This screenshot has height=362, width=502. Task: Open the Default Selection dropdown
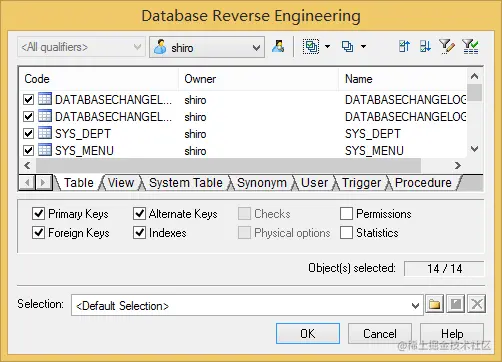(x=415, y=305)
